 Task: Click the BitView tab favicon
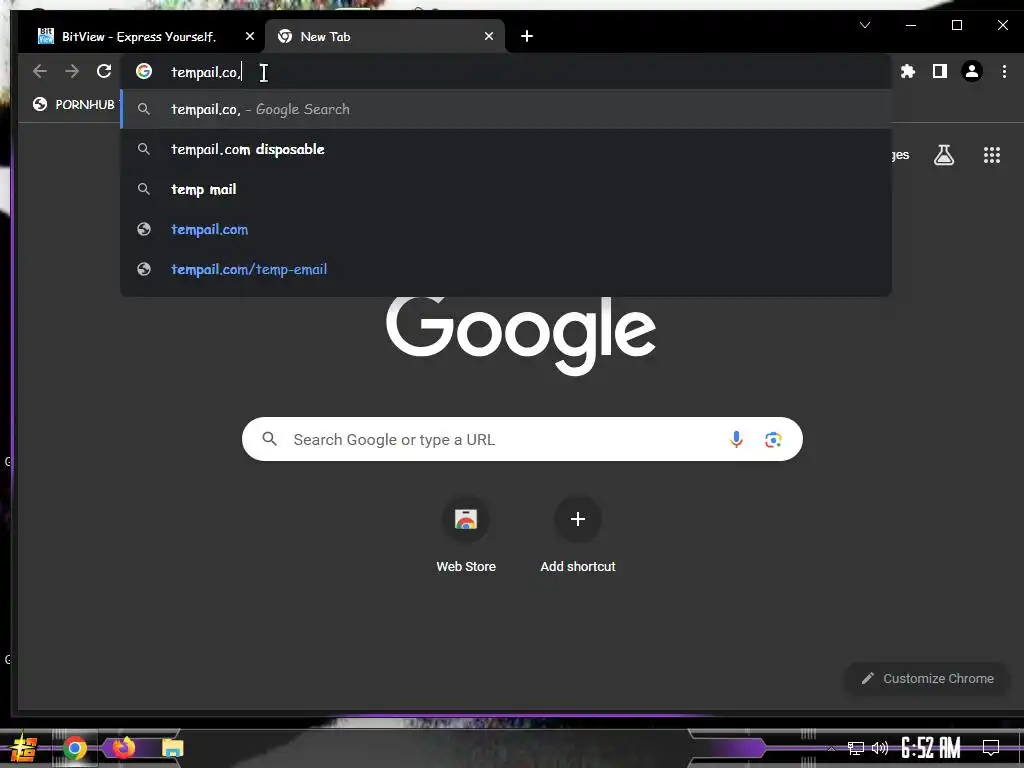[x=46, y=36]
